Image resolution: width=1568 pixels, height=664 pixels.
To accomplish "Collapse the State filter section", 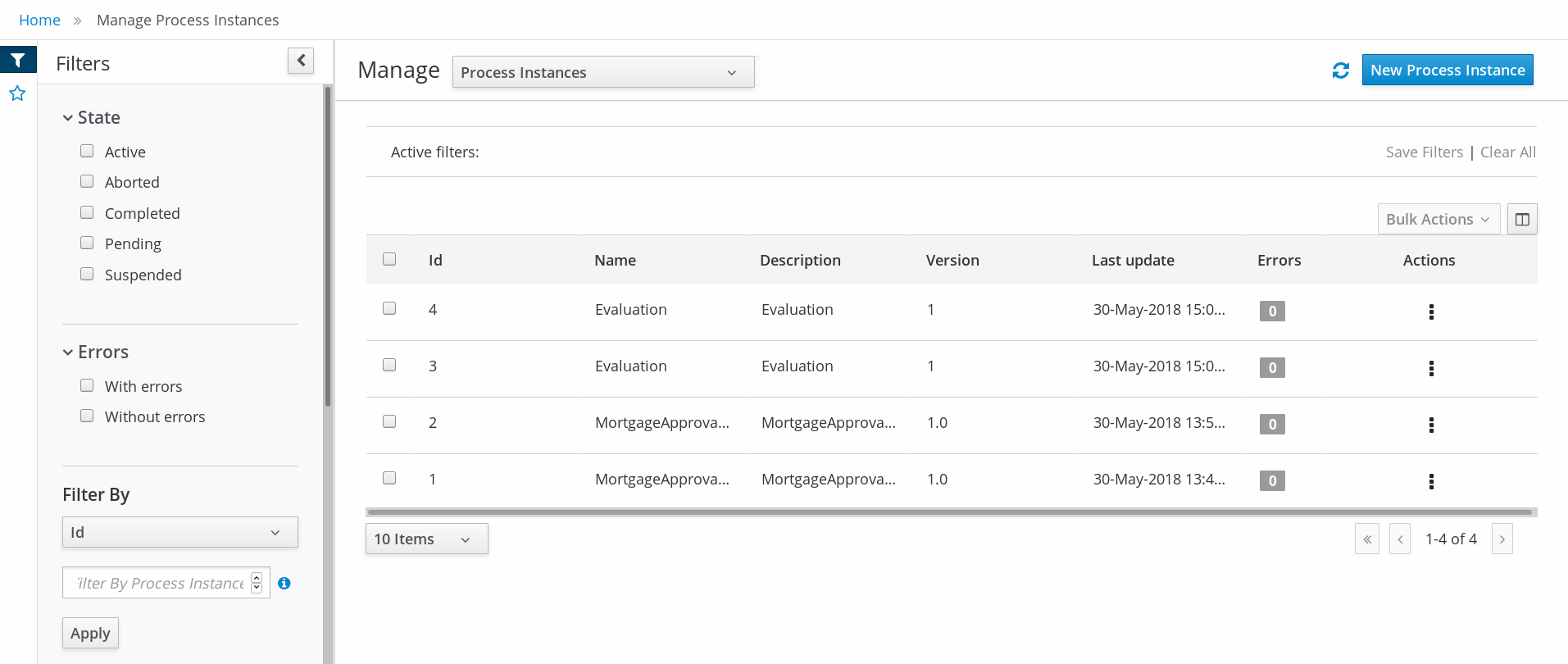I will 92,118.
